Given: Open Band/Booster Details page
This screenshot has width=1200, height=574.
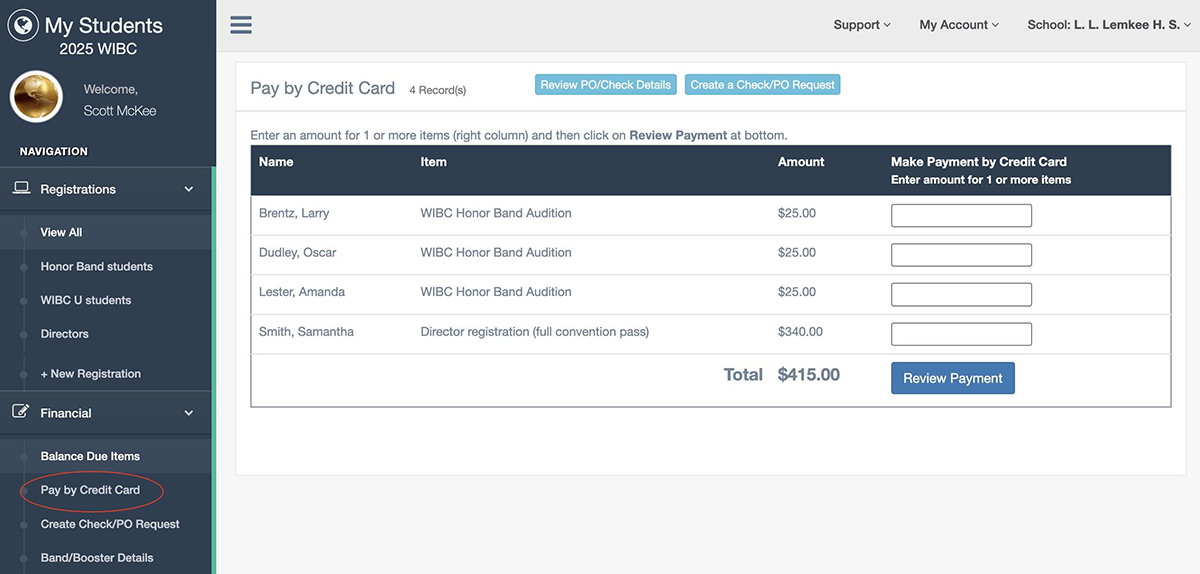Looking at the screenshot, I should (96, 558).
